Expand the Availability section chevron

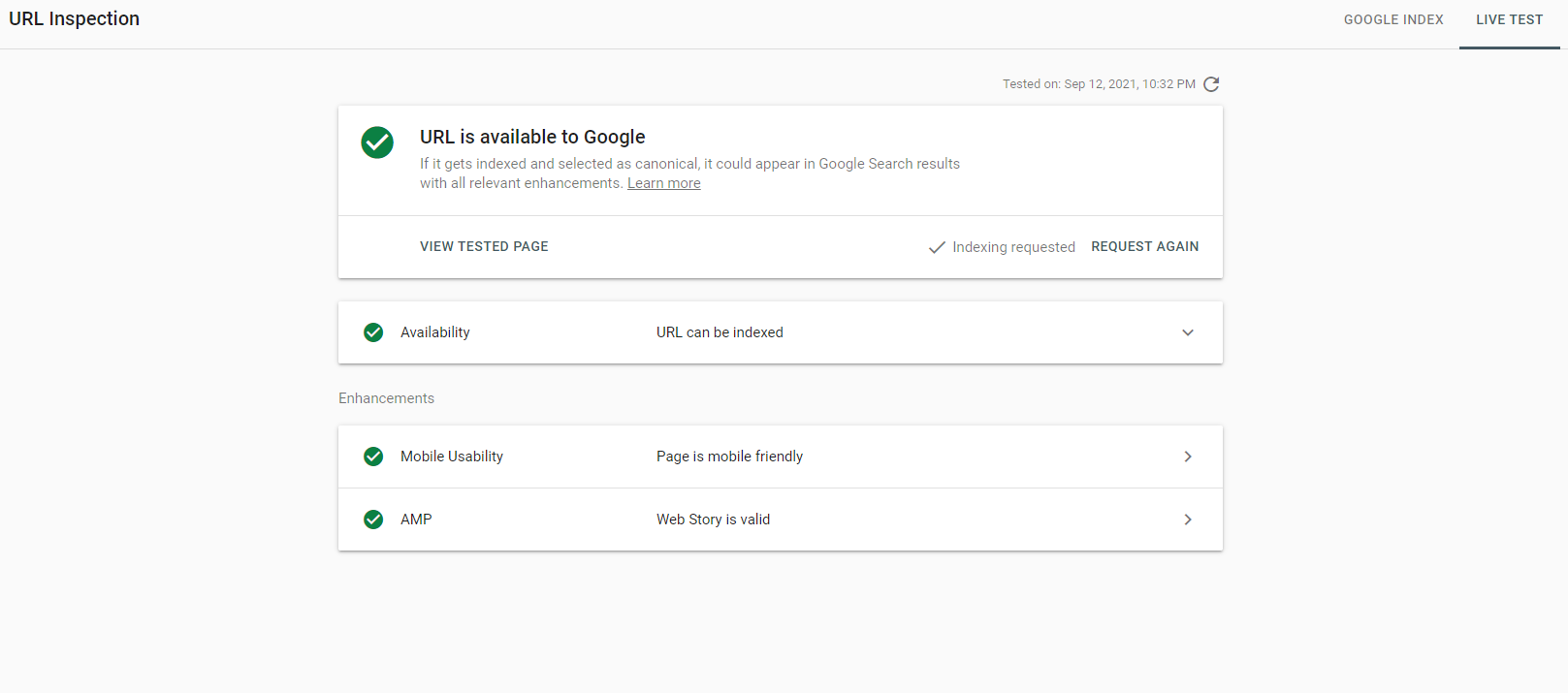click(x=1188, y=332)
